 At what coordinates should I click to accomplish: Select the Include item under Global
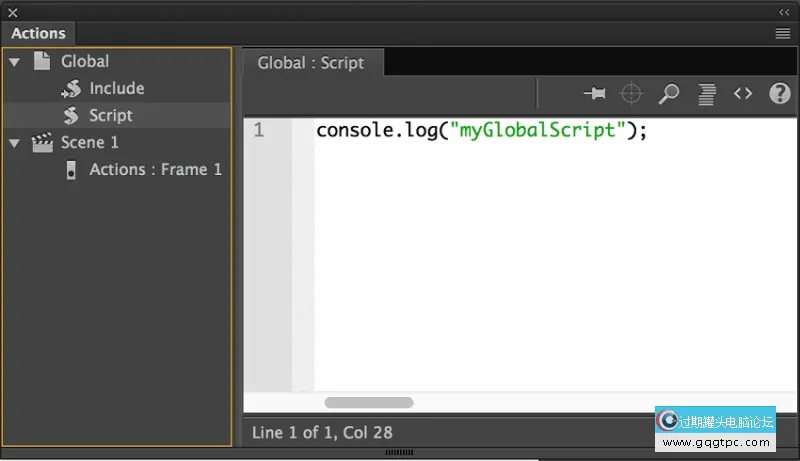pos(116,88)
